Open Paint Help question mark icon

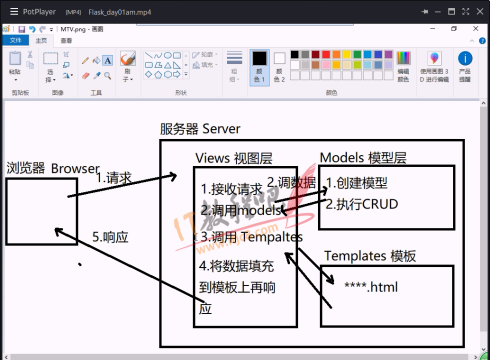pyautogui.click(x=482, y=41)
